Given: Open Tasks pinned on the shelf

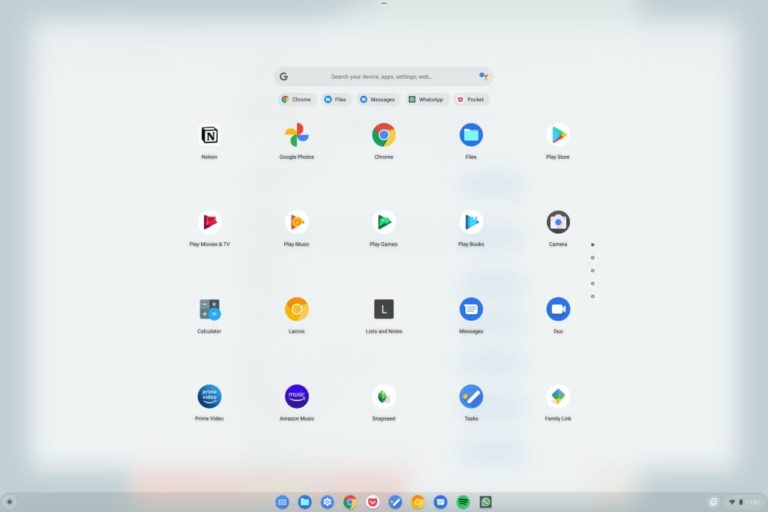Looking at the screenshot, I should 395,502.
